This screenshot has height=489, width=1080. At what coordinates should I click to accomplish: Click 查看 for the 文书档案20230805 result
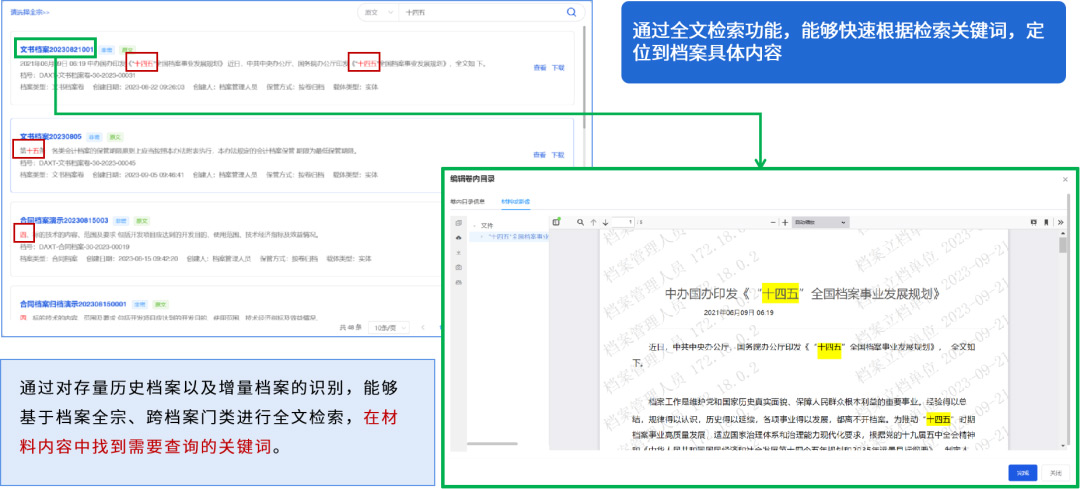(x=540, y=155)
